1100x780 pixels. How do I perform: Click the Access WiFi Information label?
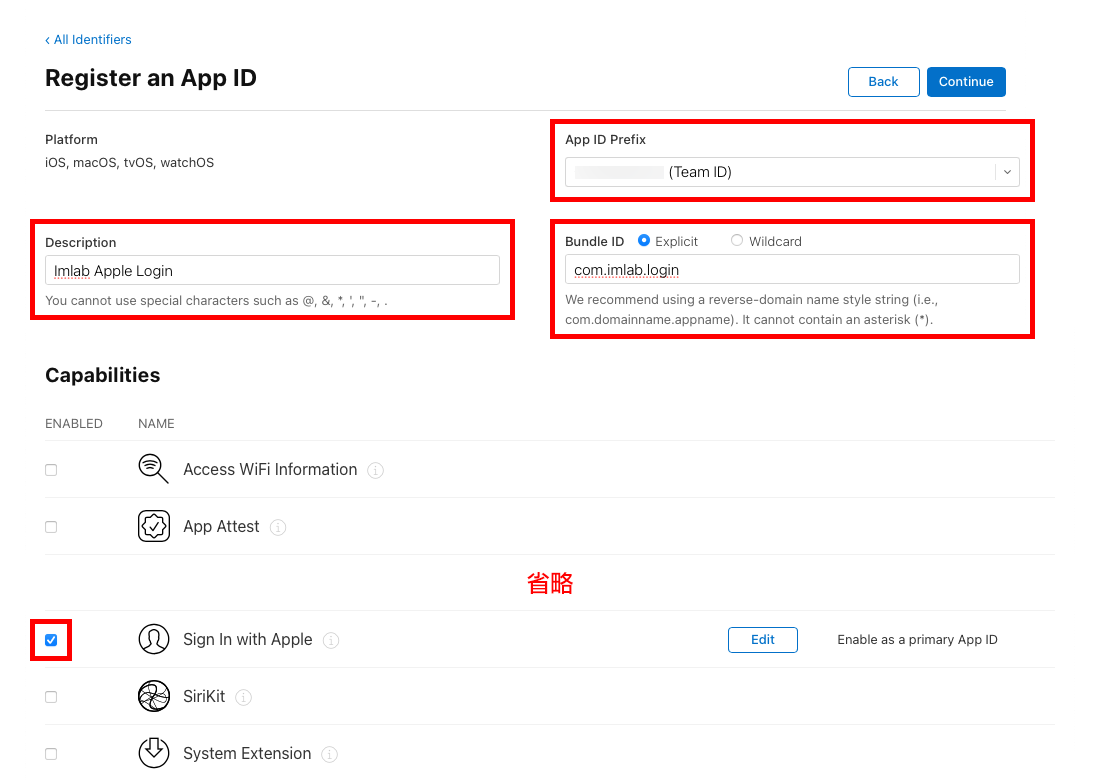pyautogui.click(x=270, y=469)
